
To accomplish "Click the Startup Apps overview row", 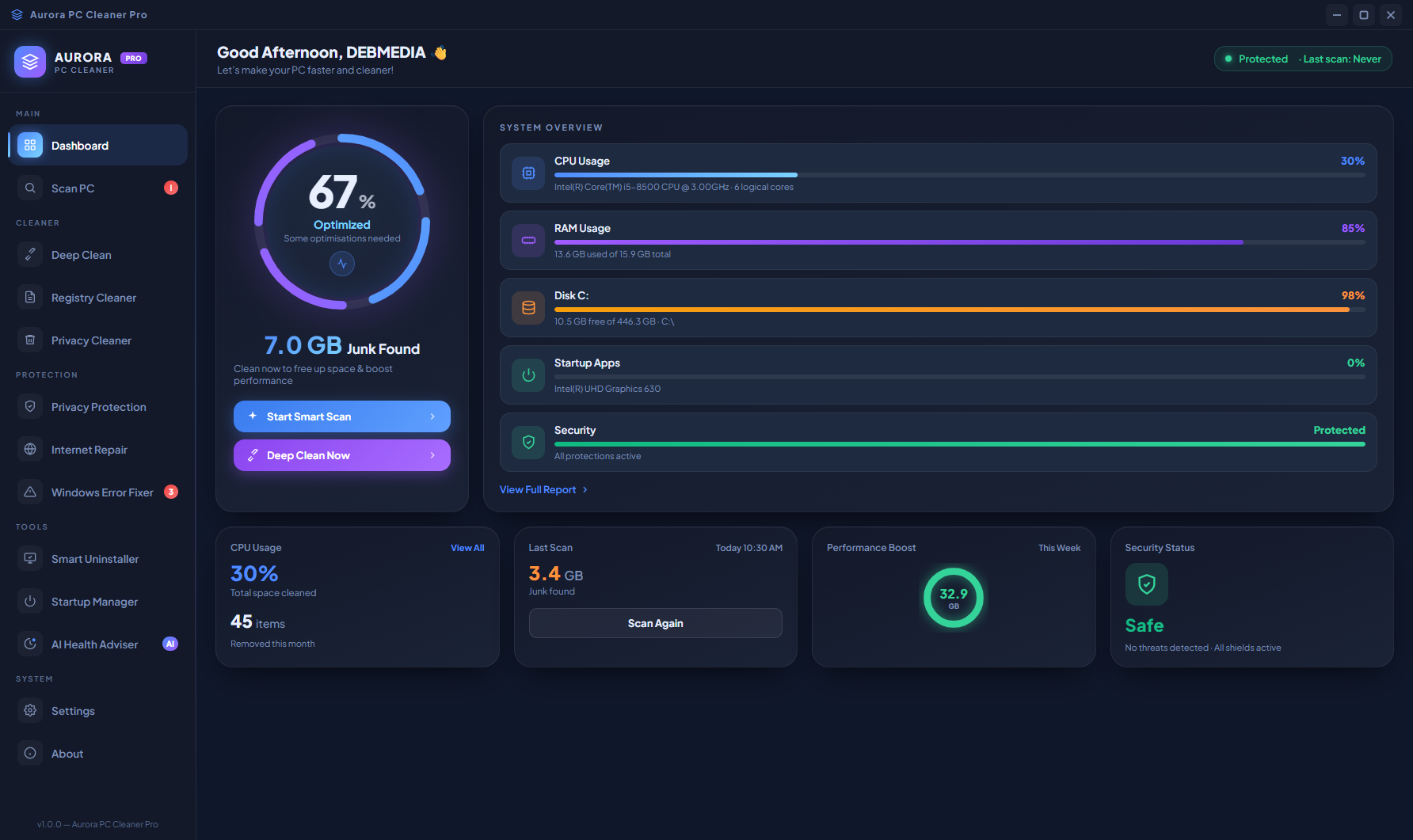I will 939,375.
